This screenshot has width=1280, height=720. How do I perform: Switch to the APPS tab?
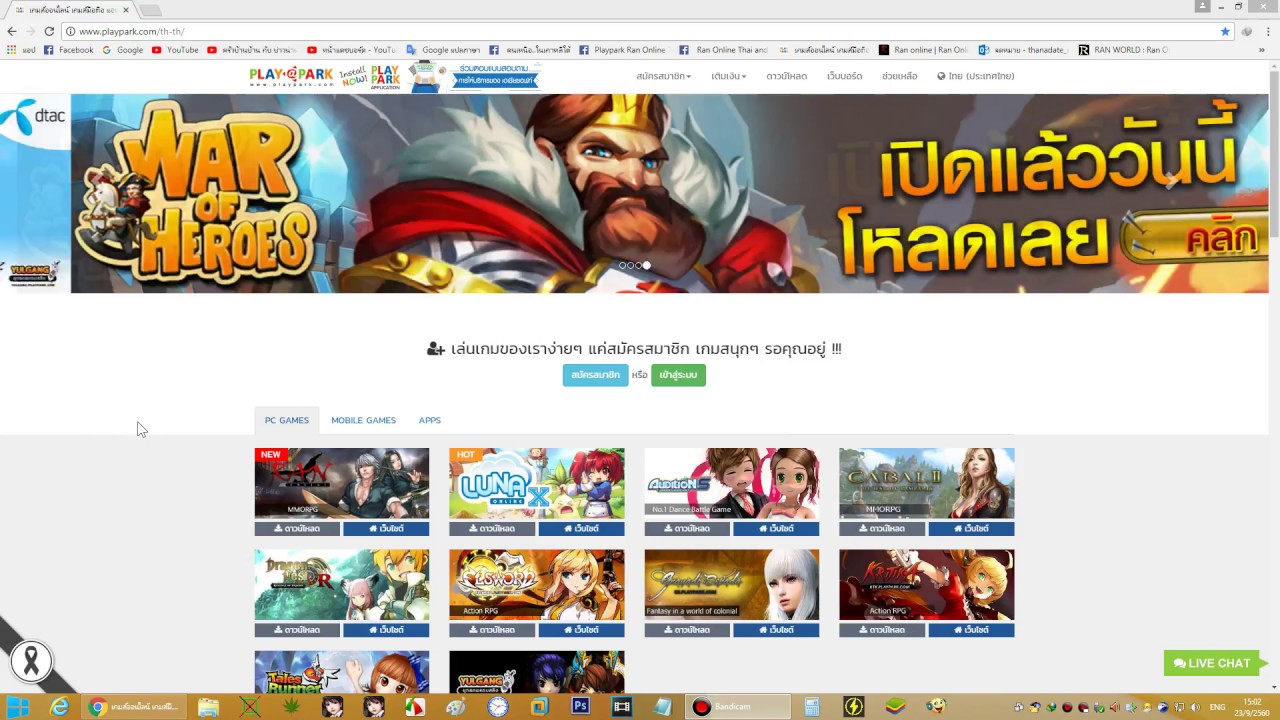click(430, 420)
